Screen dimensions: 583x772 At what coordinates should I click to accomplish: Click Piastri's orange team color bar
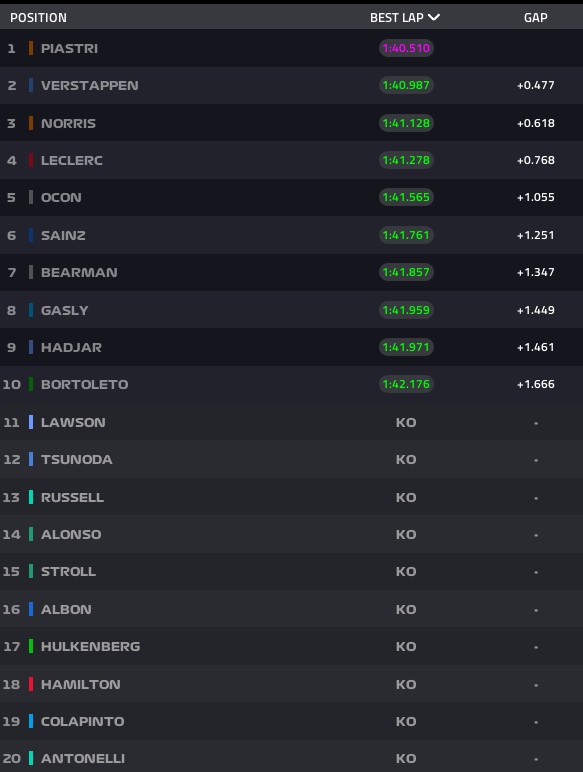31,48
